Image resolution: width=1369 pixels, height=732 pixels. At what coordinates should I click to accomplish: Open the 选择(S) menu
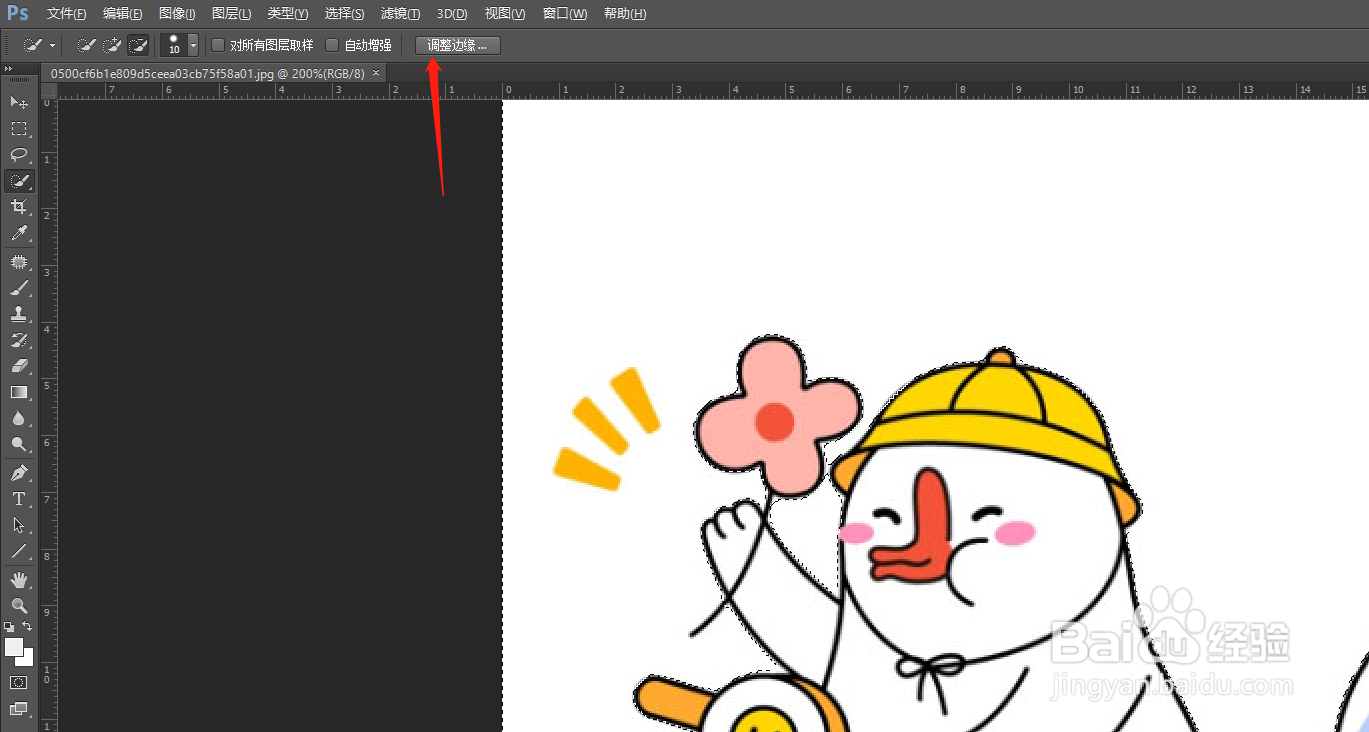344,14
